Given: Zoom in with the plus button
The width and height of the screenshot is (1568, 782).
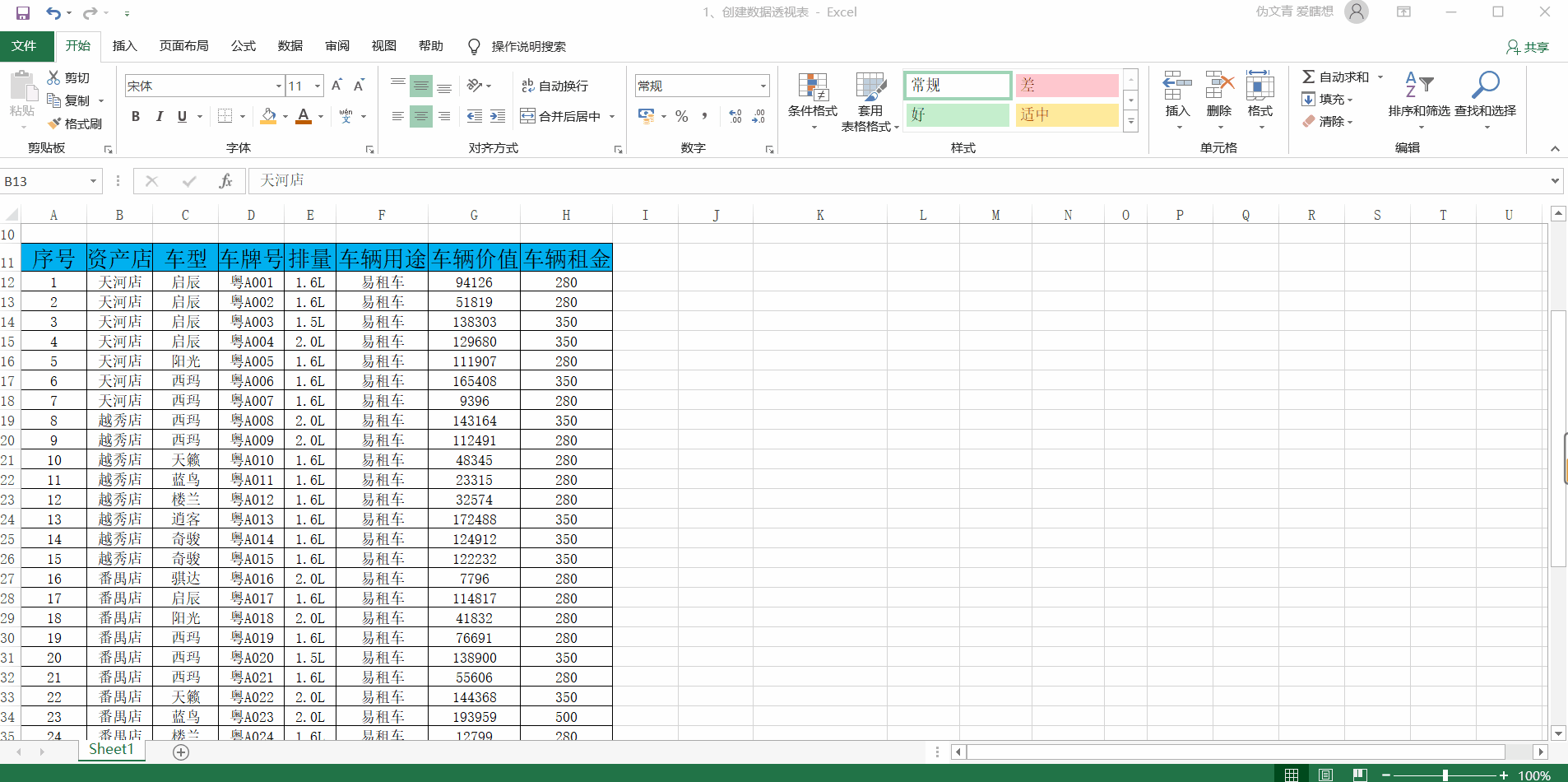Looking at the screenshot, I should pyautogui.click(x=1504, y=775).
